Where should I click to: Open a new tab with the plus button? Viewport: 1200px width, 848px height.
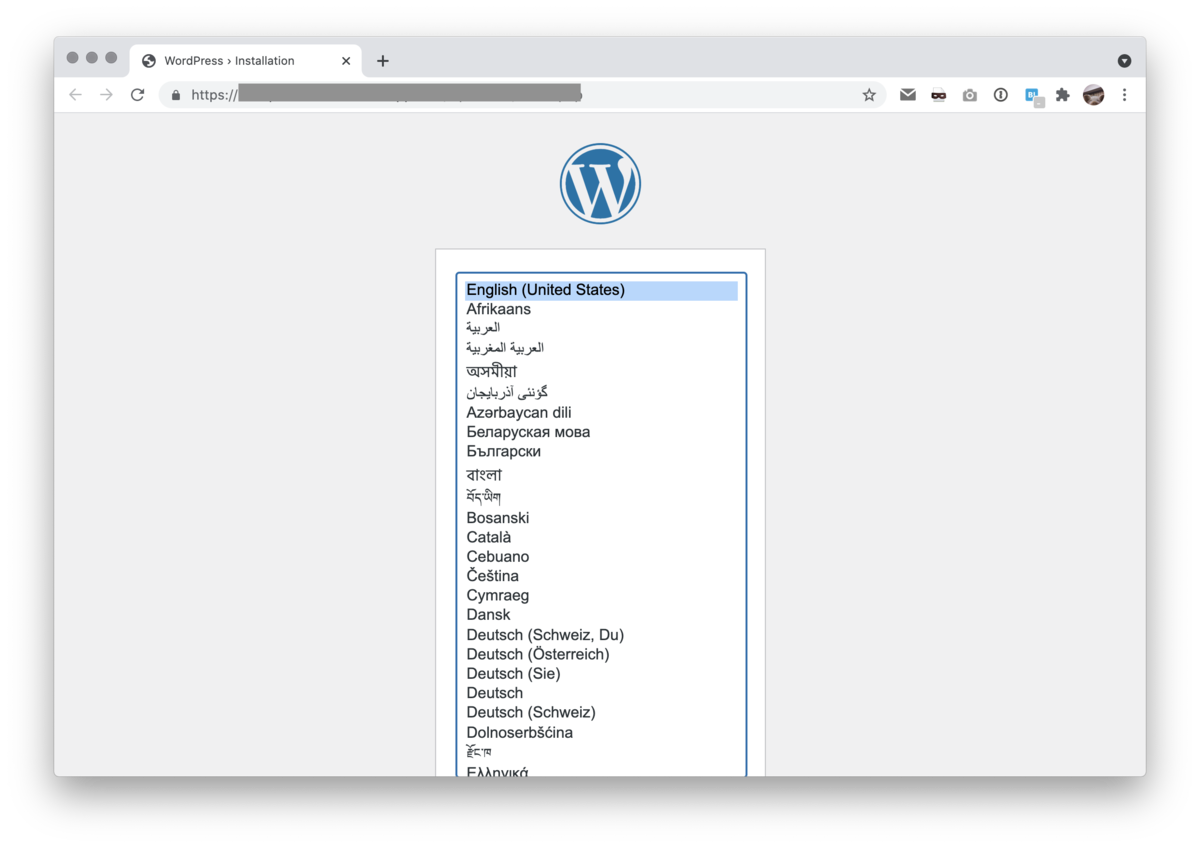[383, 61]
